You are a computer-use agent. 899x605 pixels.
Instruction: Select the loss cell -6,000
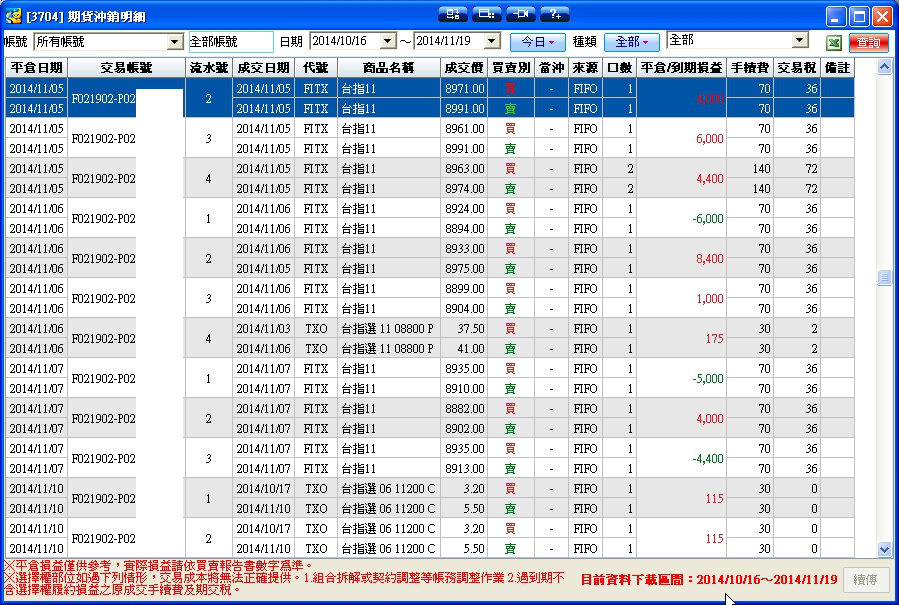pyautogui.click(x=682, y=218)
